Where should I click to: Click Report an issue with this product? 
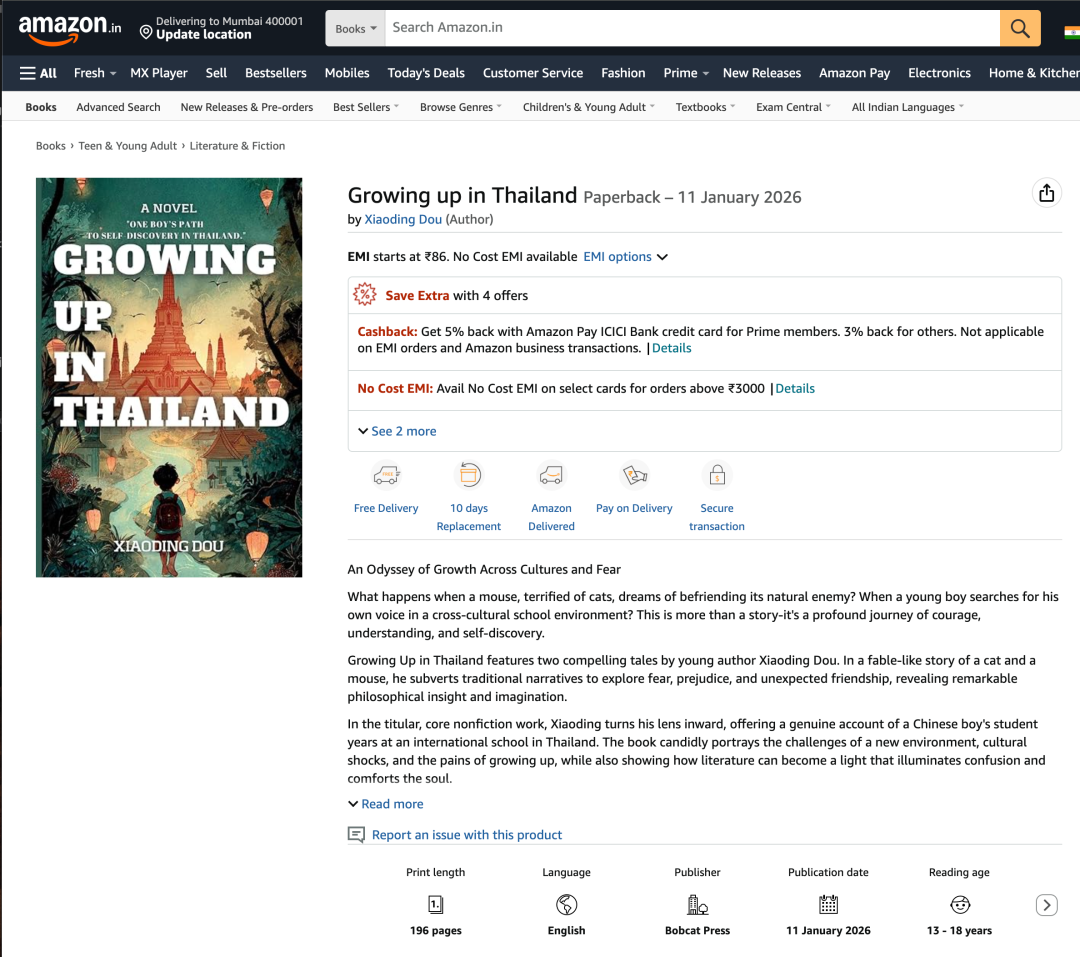click(466, 834)
